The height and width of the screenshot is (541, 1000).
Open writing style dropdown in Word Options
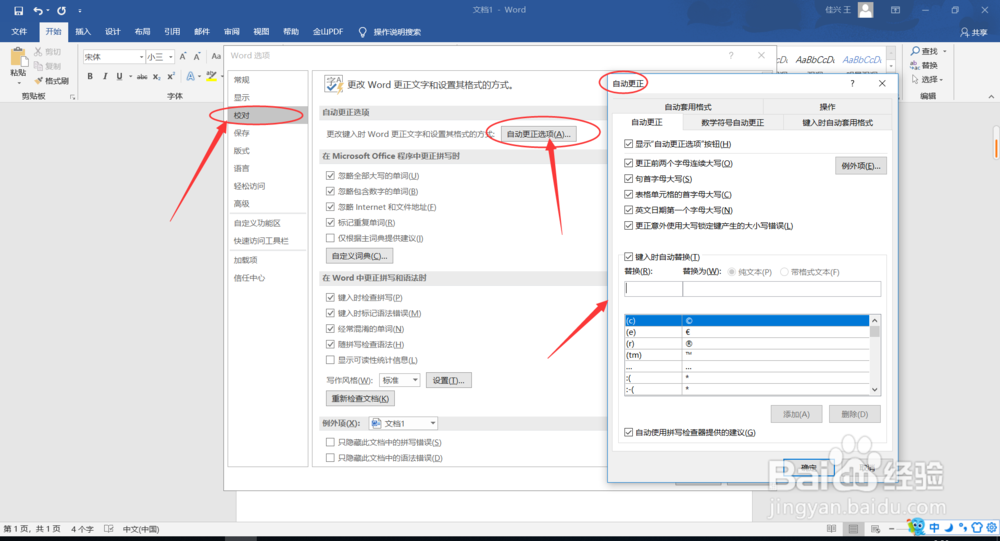[x=399, y=380]
